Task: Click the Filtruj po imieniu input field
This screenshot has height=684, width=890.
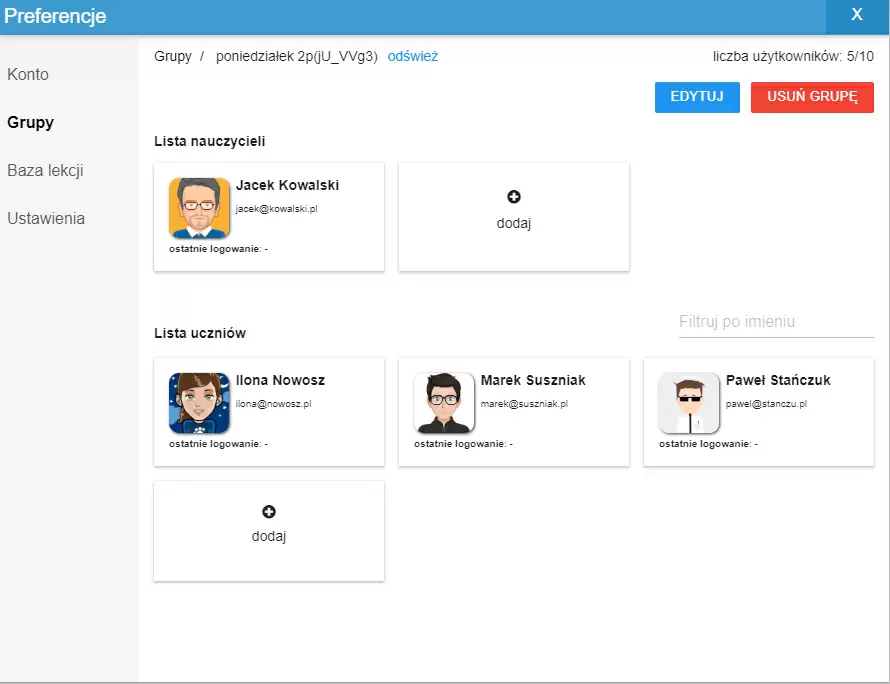Action: [x=776, y=322]
